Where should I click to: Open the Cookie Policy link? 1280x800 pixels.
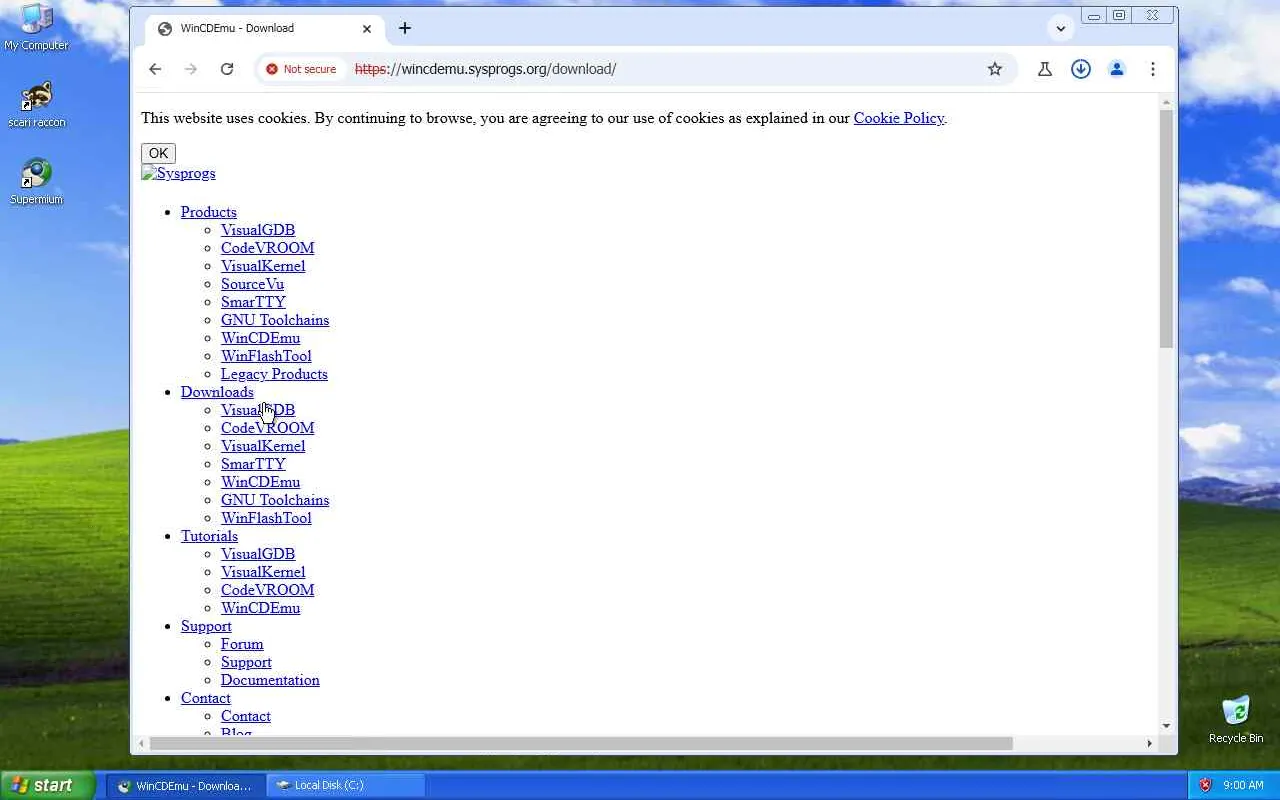tap(899, 118)
